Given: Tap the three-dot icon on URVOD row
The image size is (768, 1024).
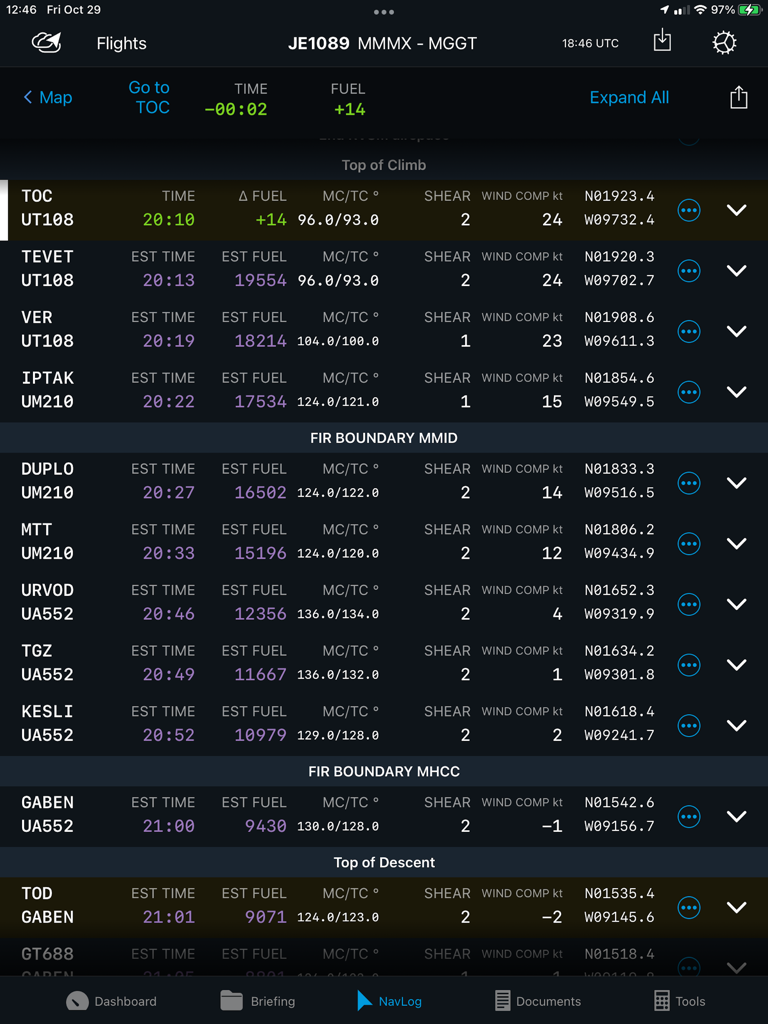Looking at the screenshot, I should tap(689, 604).
